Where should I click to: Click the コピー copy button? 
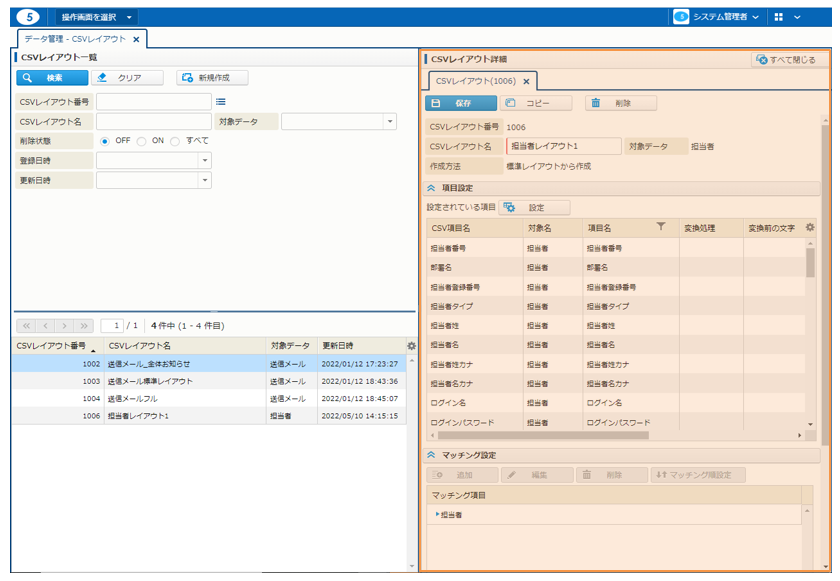(537, 103)
